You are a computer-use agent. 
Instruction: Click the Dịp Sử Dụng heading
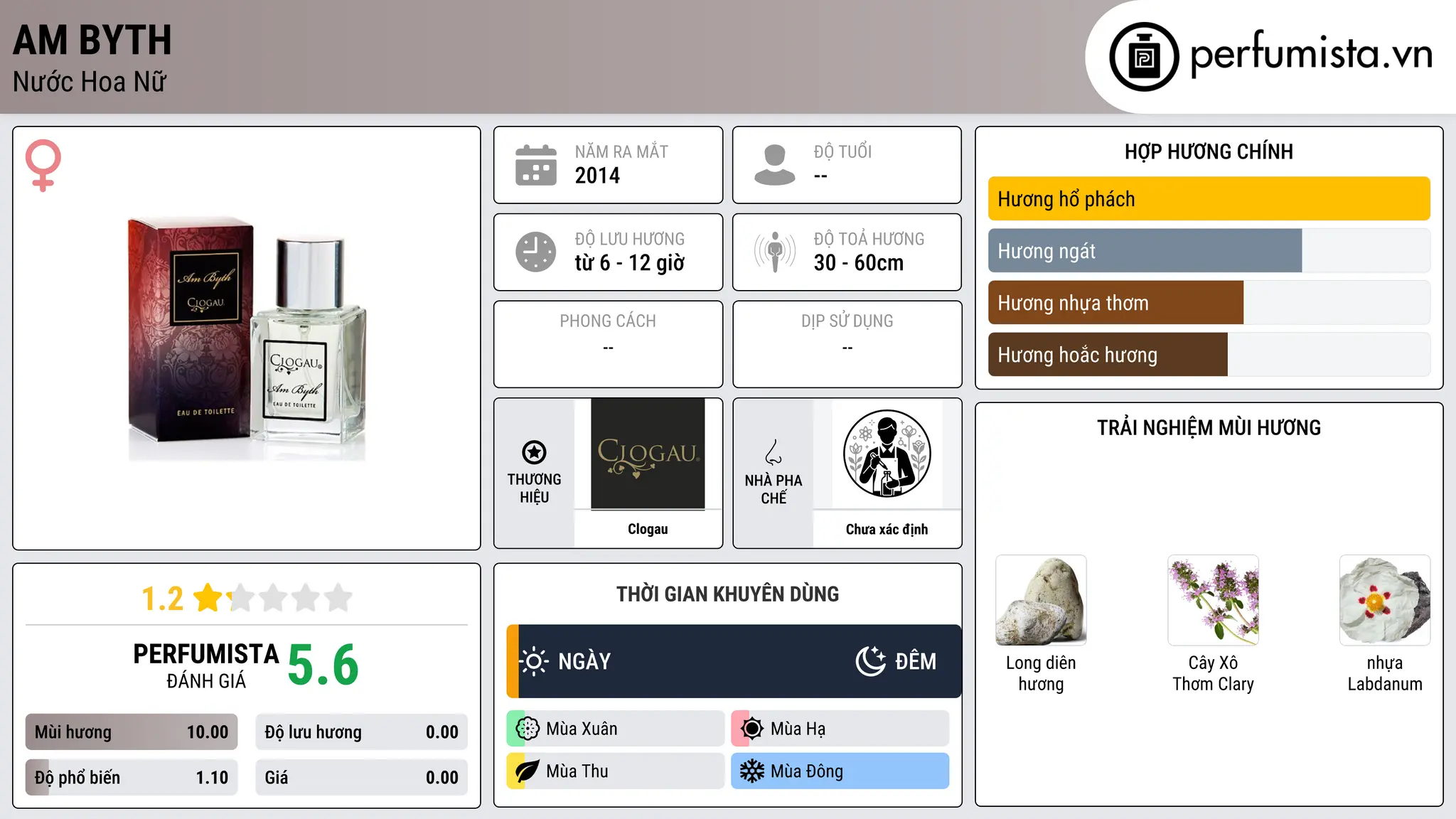847,321
